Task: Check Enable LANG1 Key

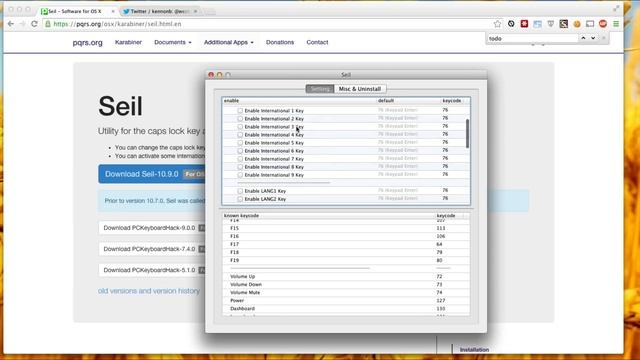Action: click(240, 191)
